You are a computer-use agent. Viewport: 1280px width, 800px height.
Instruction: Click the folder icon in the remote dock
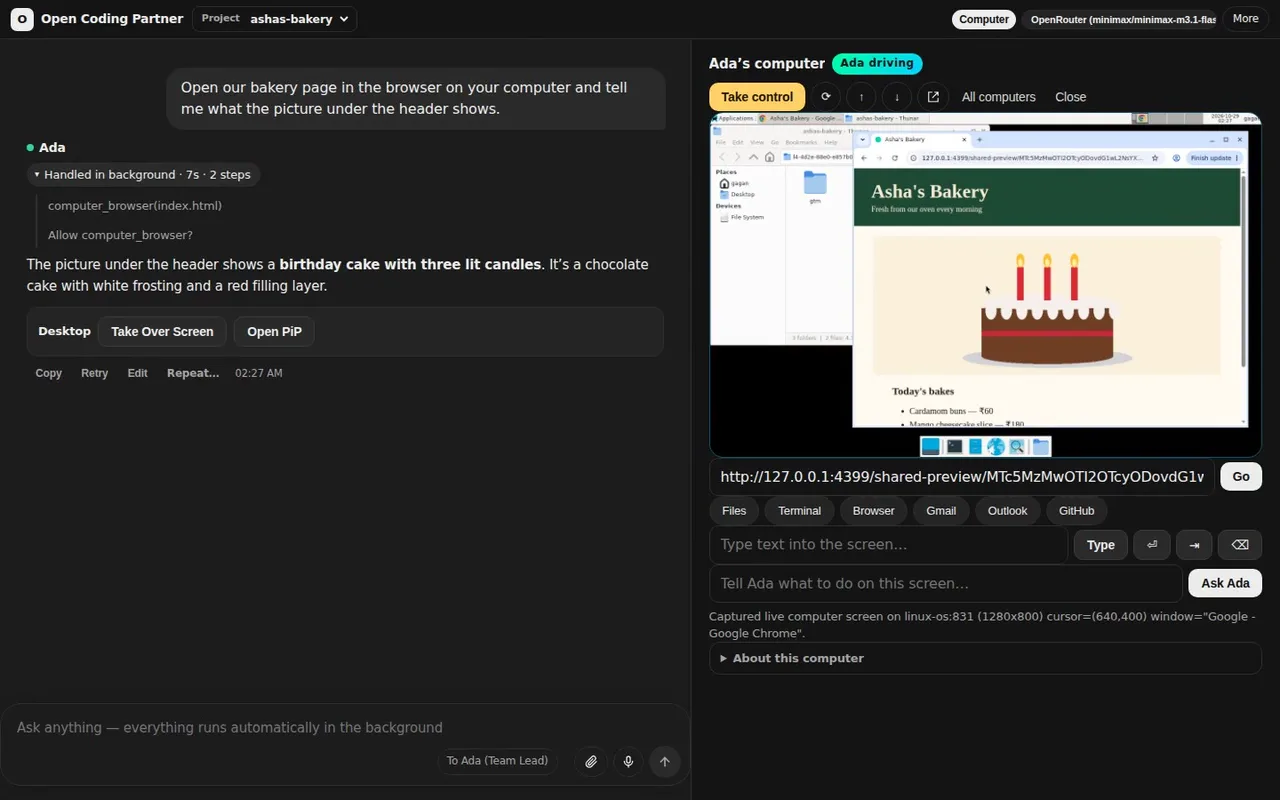coord(1041,447)
